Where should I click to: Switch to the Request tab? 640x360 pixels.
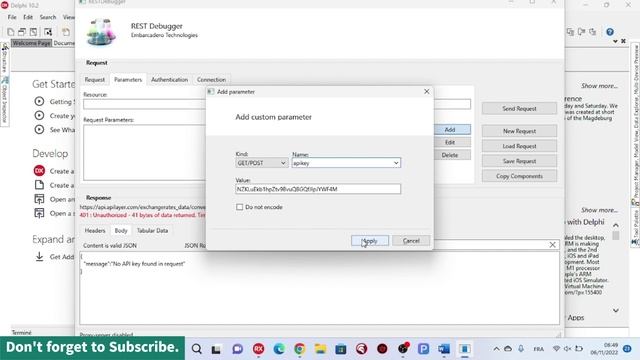coord(95,80)
